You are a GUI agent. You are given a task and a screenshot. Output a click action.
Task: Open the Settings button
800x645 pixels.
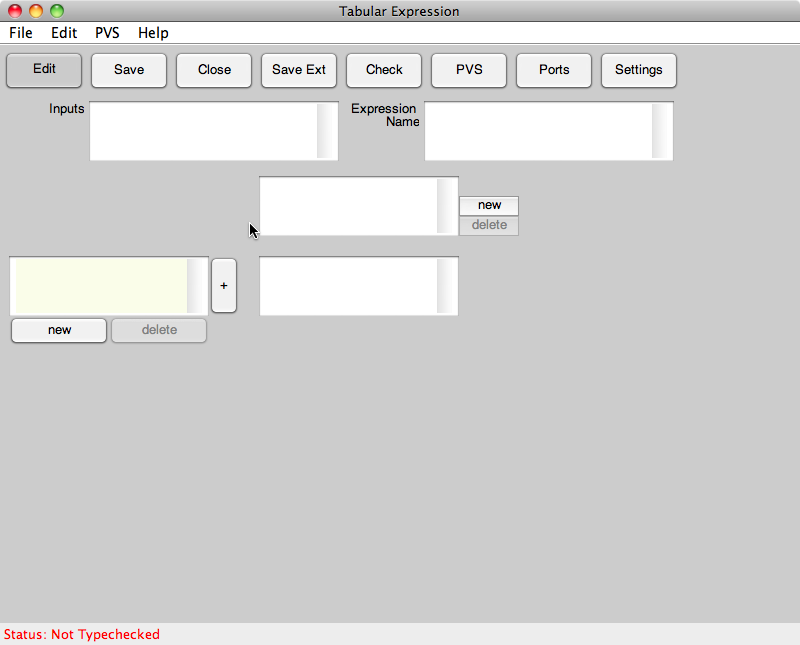pos(639,70)
